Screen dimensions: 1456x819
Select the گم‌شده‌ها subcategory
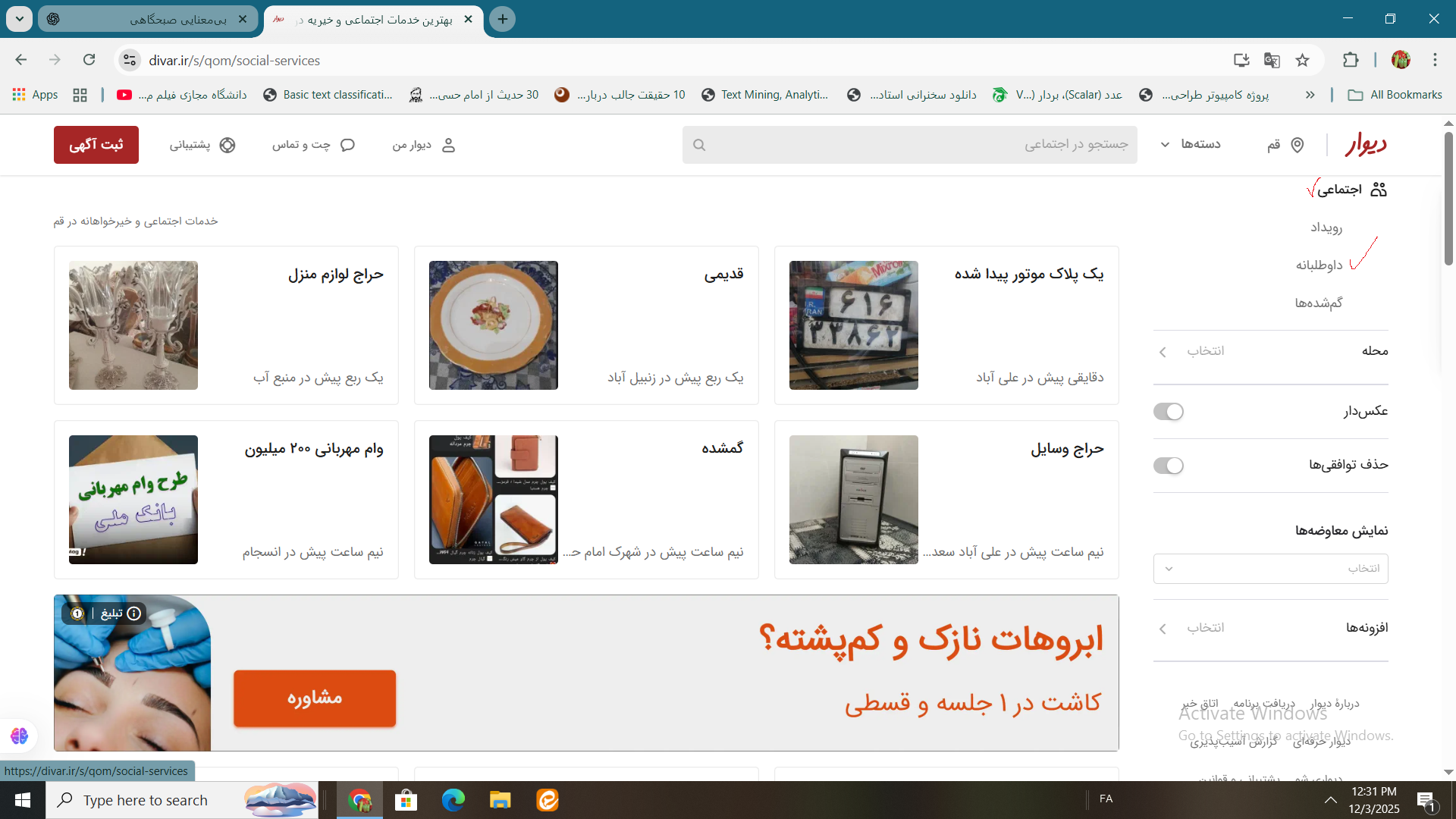tap(1319, 303)
